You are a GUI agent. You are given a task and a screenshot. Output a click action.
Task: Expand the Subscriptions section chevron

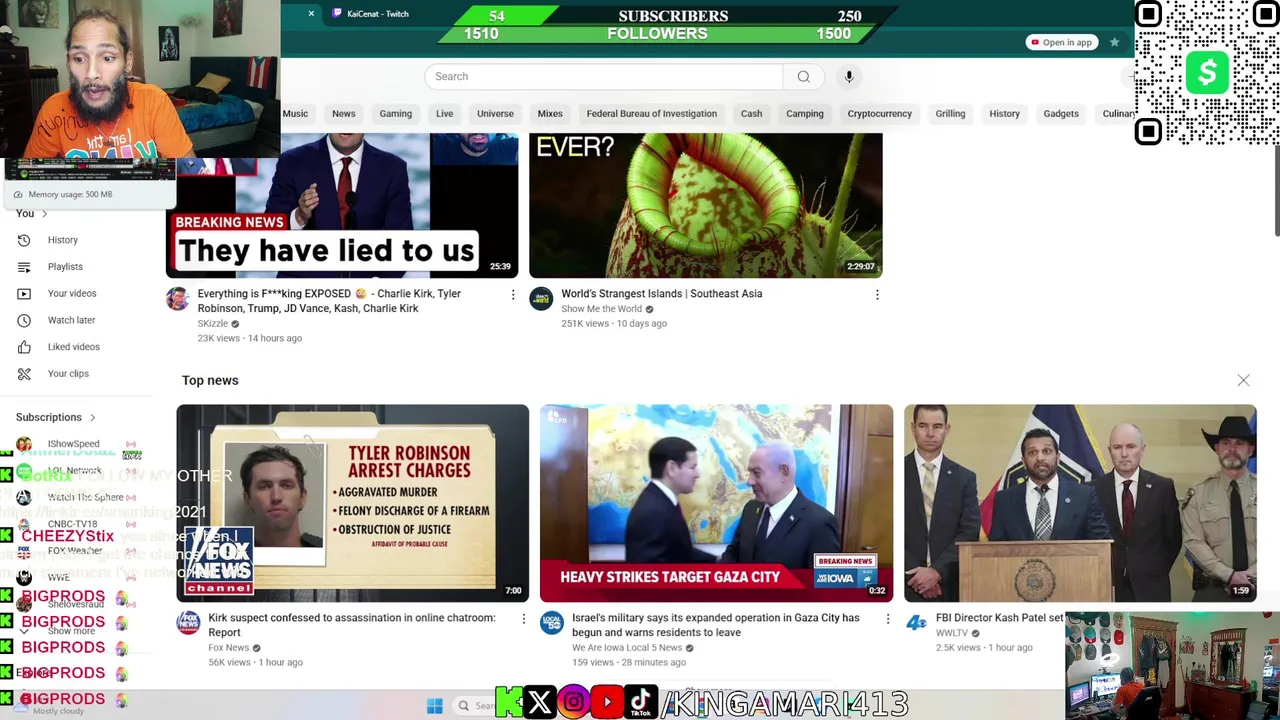coord(92,418)
